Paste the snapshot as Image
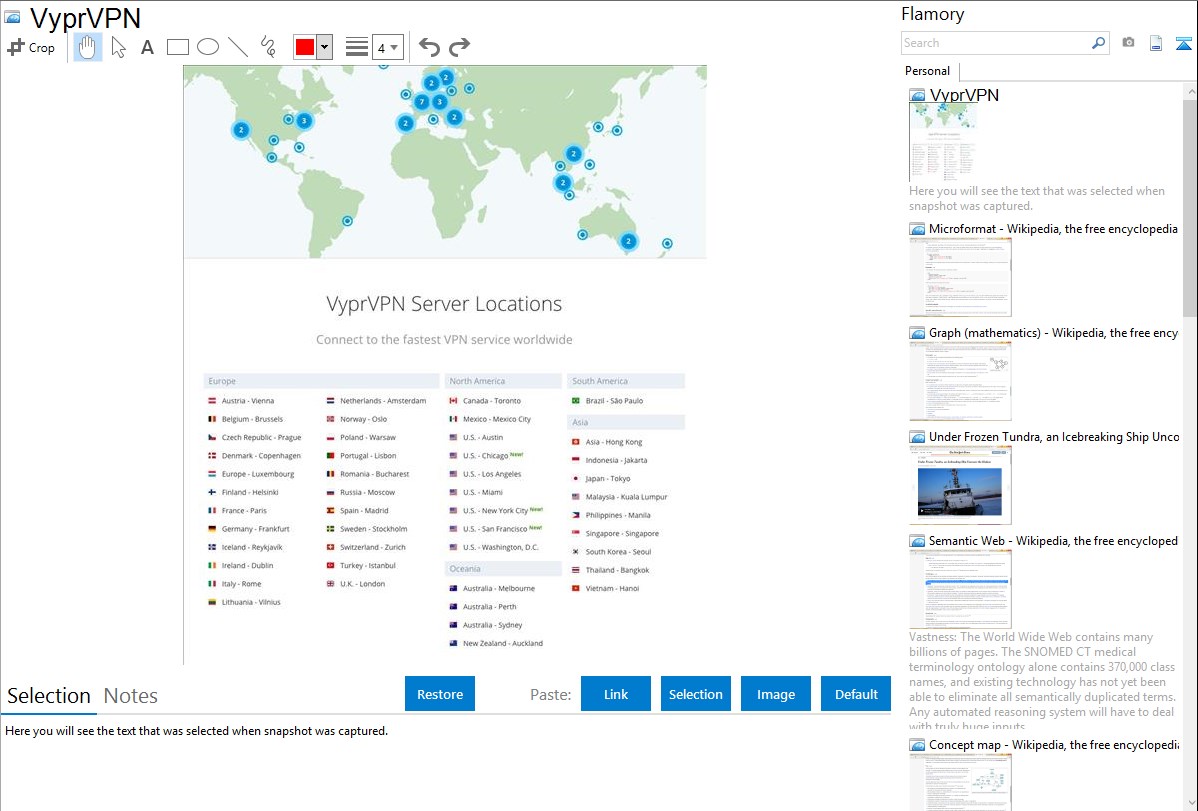The image size is (1198, 811). pos(775,694)
